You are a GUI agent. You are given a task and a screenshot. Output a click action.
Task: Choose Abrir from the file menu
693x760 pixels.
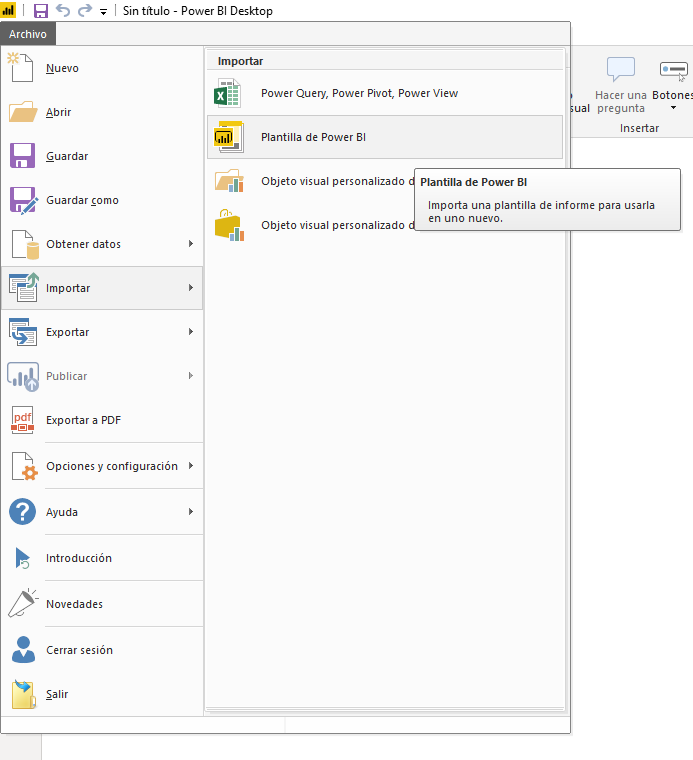coord(59,112)
